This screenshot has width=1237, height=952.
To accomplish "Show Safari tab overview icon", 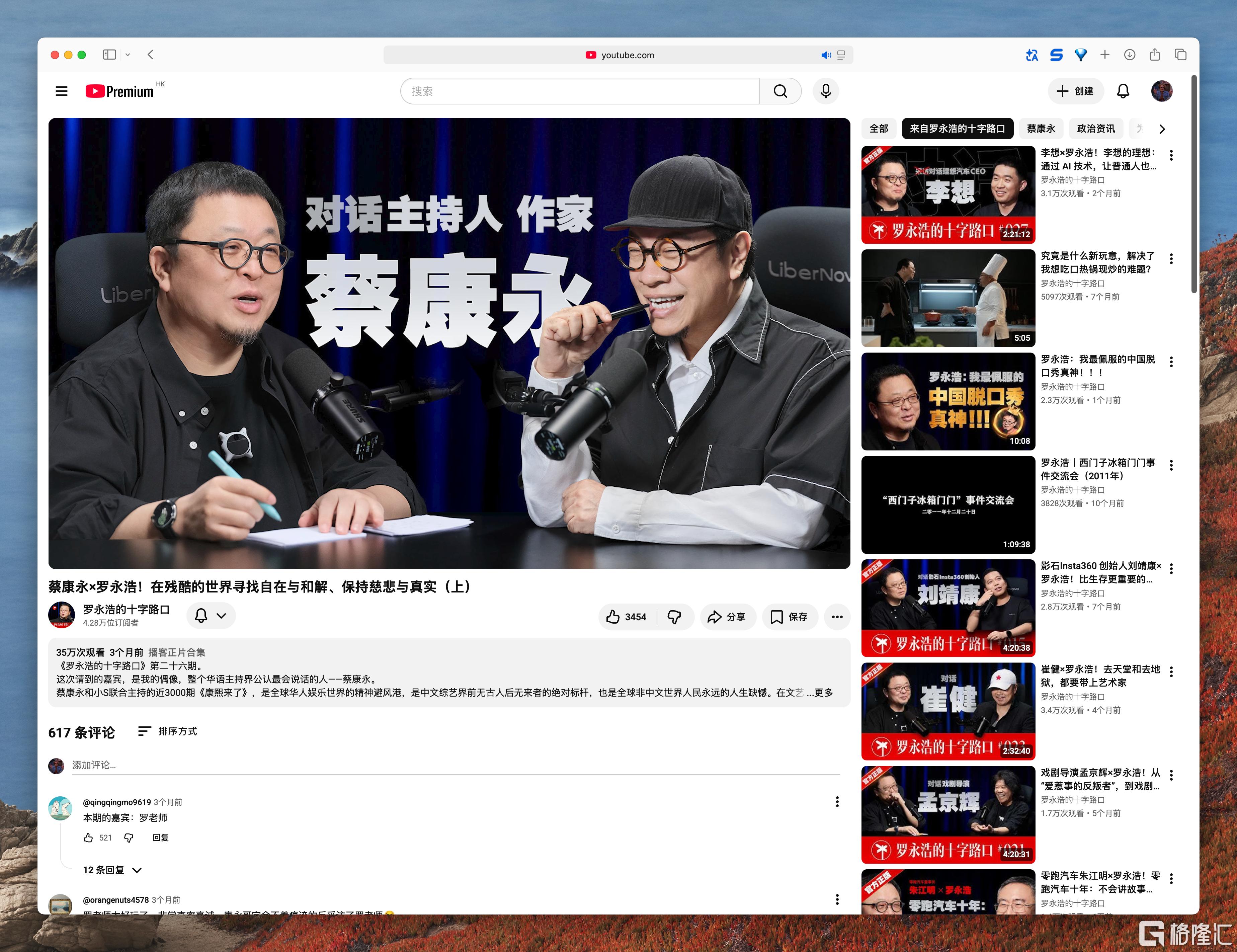I will point(1180,55).
